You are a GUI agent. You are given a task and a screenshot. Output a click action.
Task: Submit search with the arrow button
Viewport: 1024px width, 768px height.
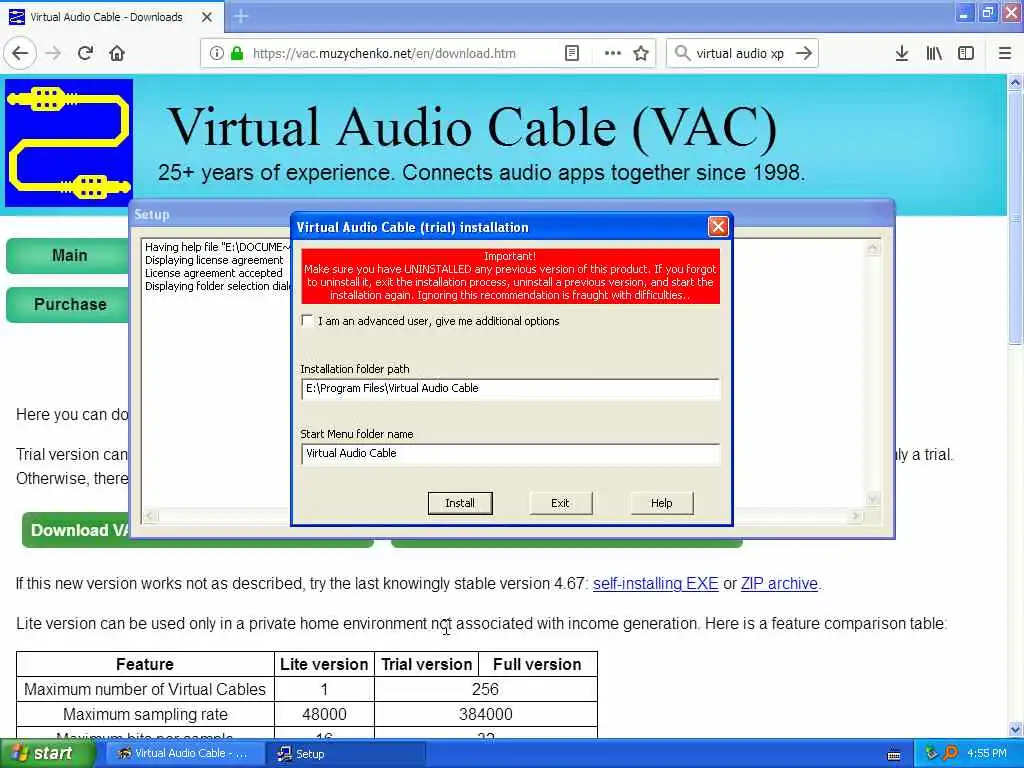pyautogui.click(x=804, y=53)
